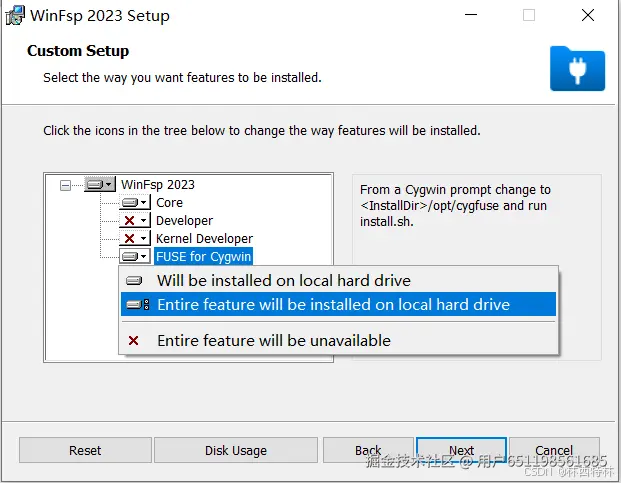Collapse the WinFsp 2023 tree node
The image size is (621, 483).
(65, 185)
